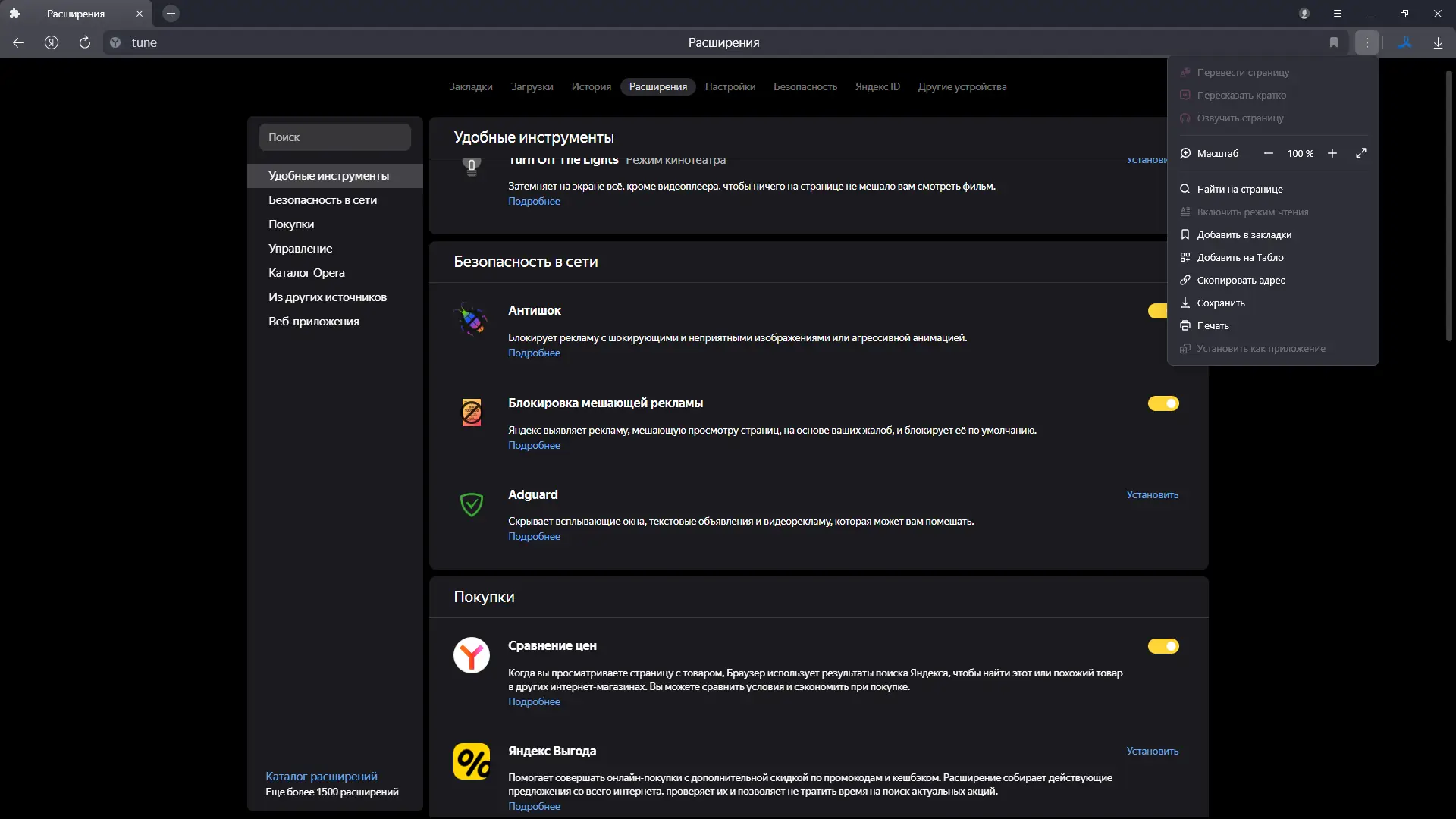Toggle the Антишок extension switch

[x=1157, y=311]
